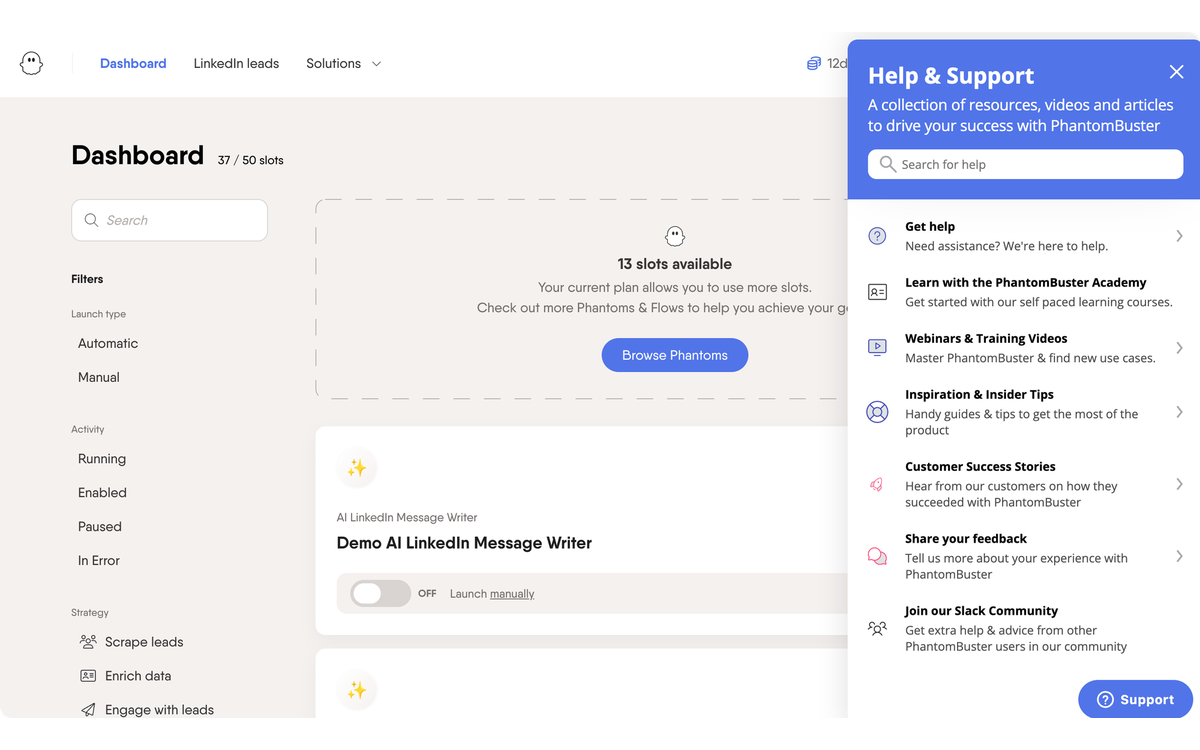Click the PhantomBuster Academy ID card icon
The image size is (1200, 750).
click(x=877, y=292)
